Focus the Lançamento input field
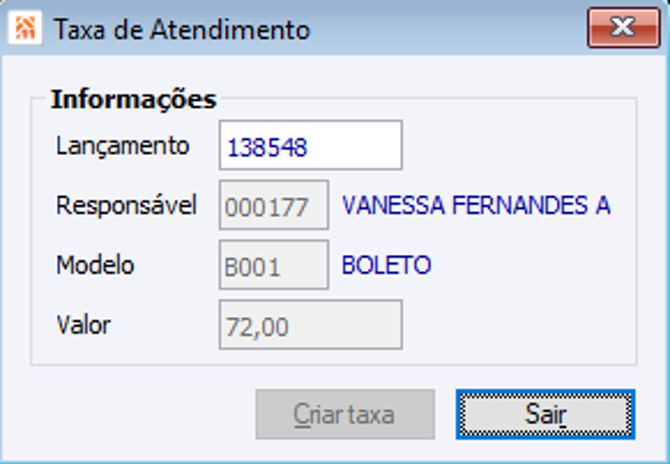The width and height of the screenshot is (670, 464). (x=310, y=146)
